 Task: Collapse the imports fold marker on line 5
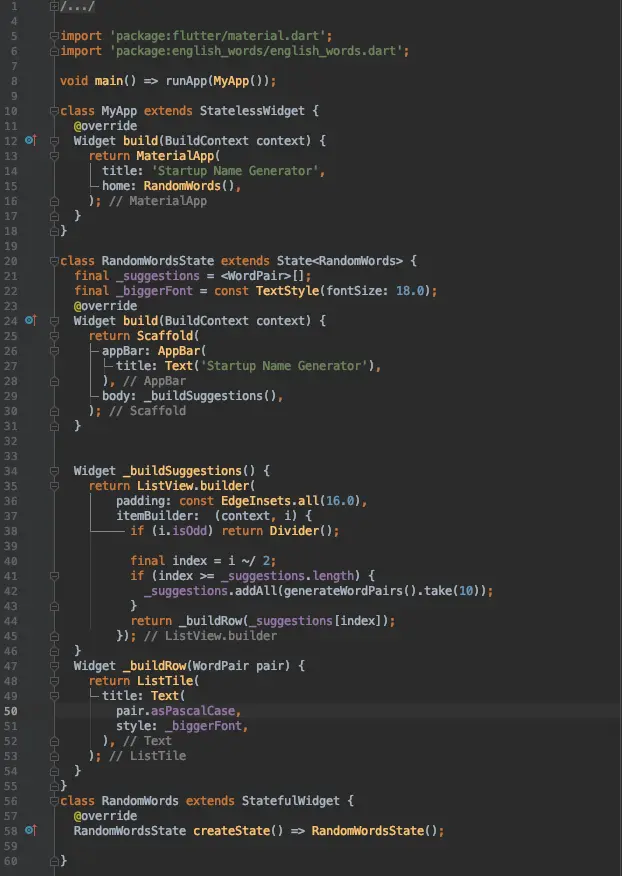tap(54, 36)
